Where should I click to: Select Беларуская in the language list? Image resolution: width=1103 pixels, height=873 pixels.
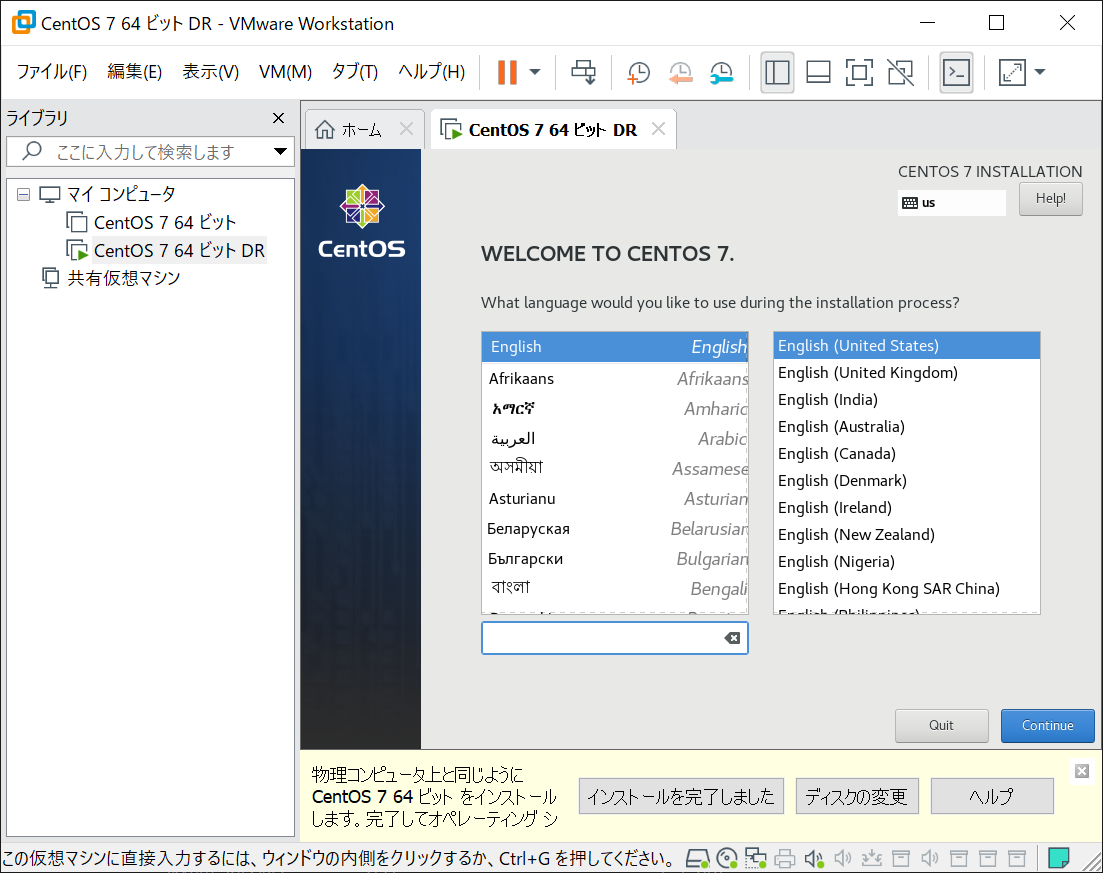click(x=615, y=528)
